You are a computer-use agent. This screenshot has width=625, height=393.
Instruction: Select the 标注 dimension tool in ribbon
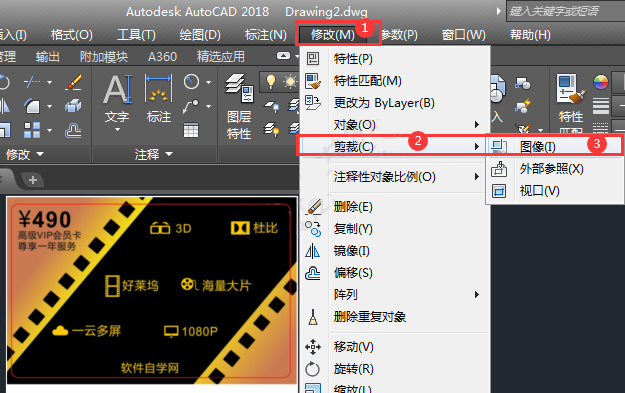pos(159,98)
